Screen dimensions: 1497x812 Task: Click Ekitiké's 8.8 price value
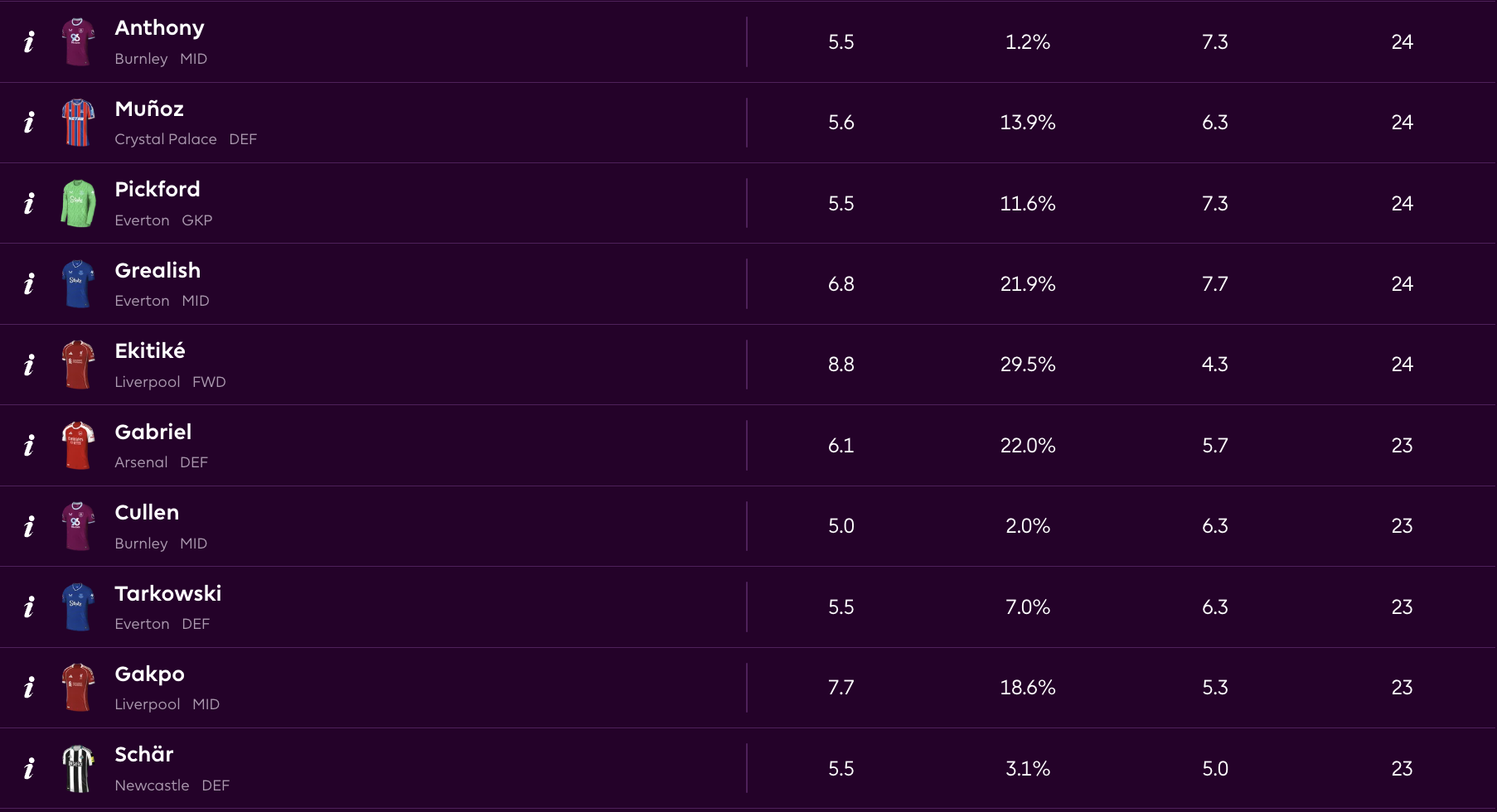coord(841,365)
